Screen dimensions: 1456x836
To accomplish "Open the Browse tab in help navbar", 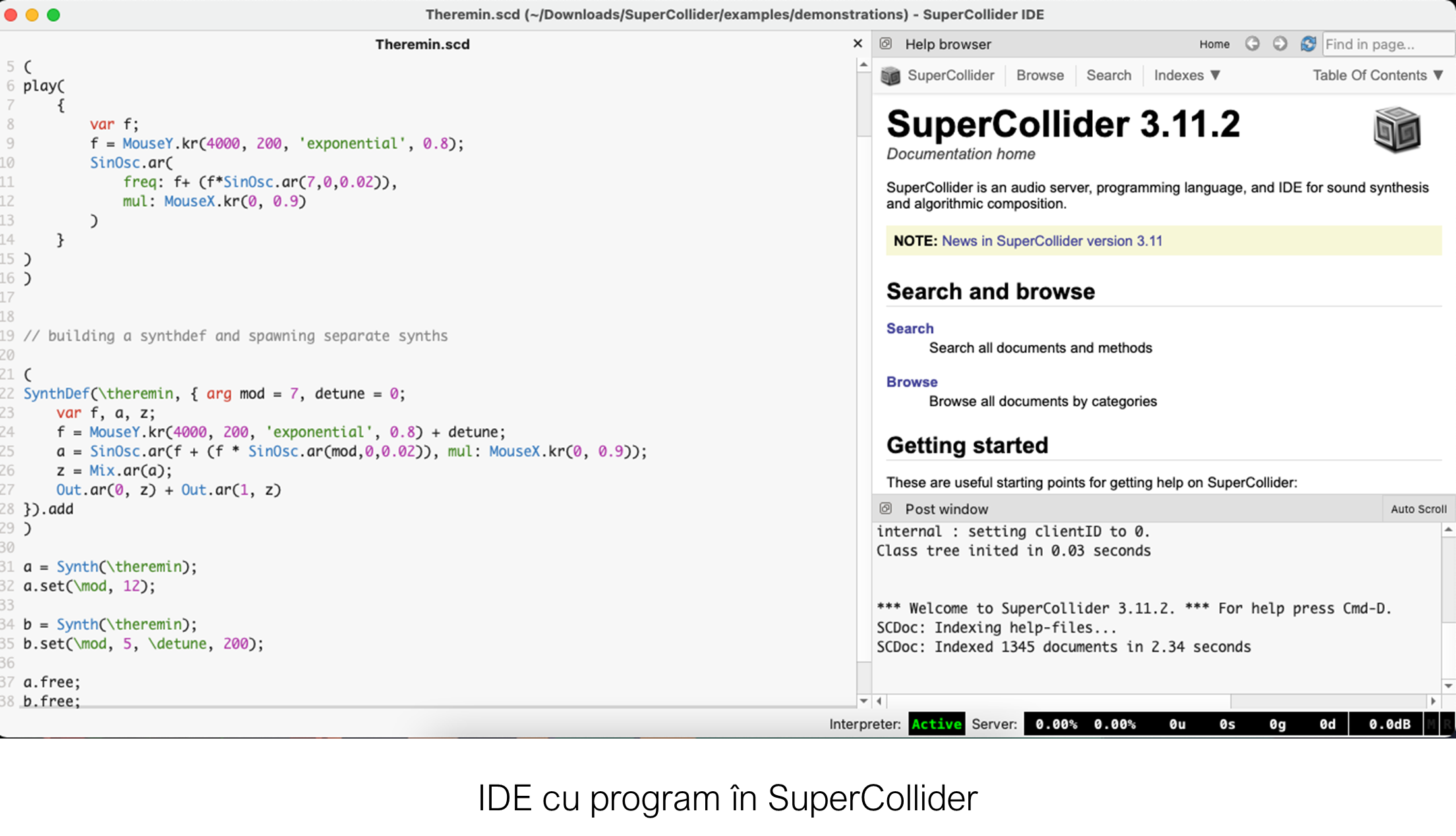I will (1039, 76).
